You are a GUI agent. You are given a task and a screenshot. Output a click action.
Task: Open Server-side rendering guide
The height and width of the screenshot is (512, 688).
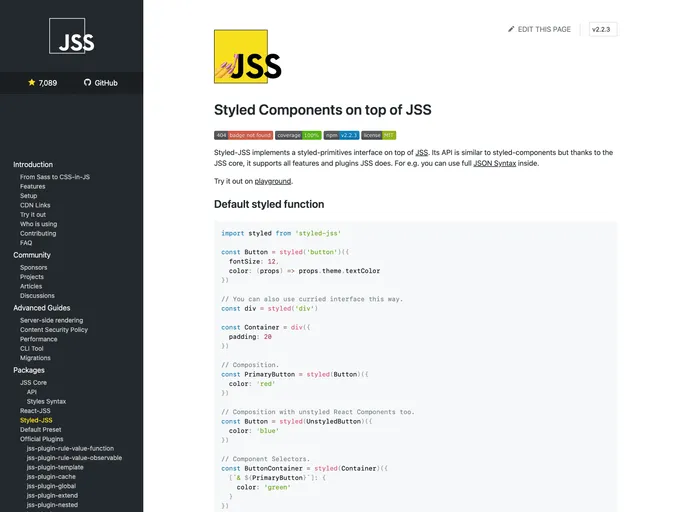[51, 320]
